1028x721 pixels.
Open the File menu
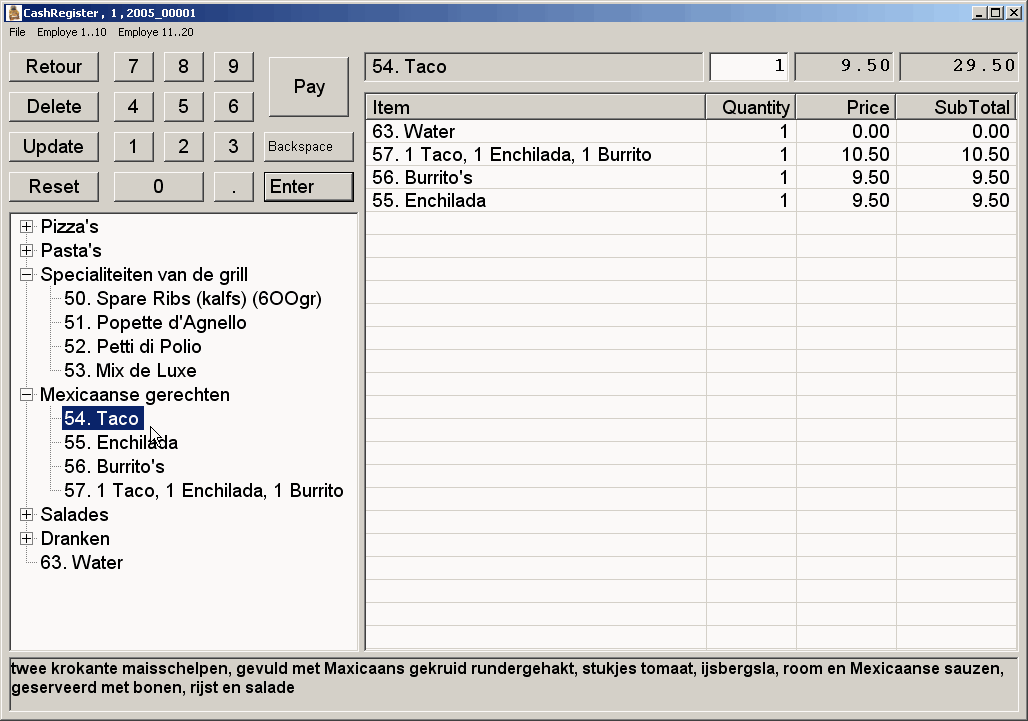(17, 32)
